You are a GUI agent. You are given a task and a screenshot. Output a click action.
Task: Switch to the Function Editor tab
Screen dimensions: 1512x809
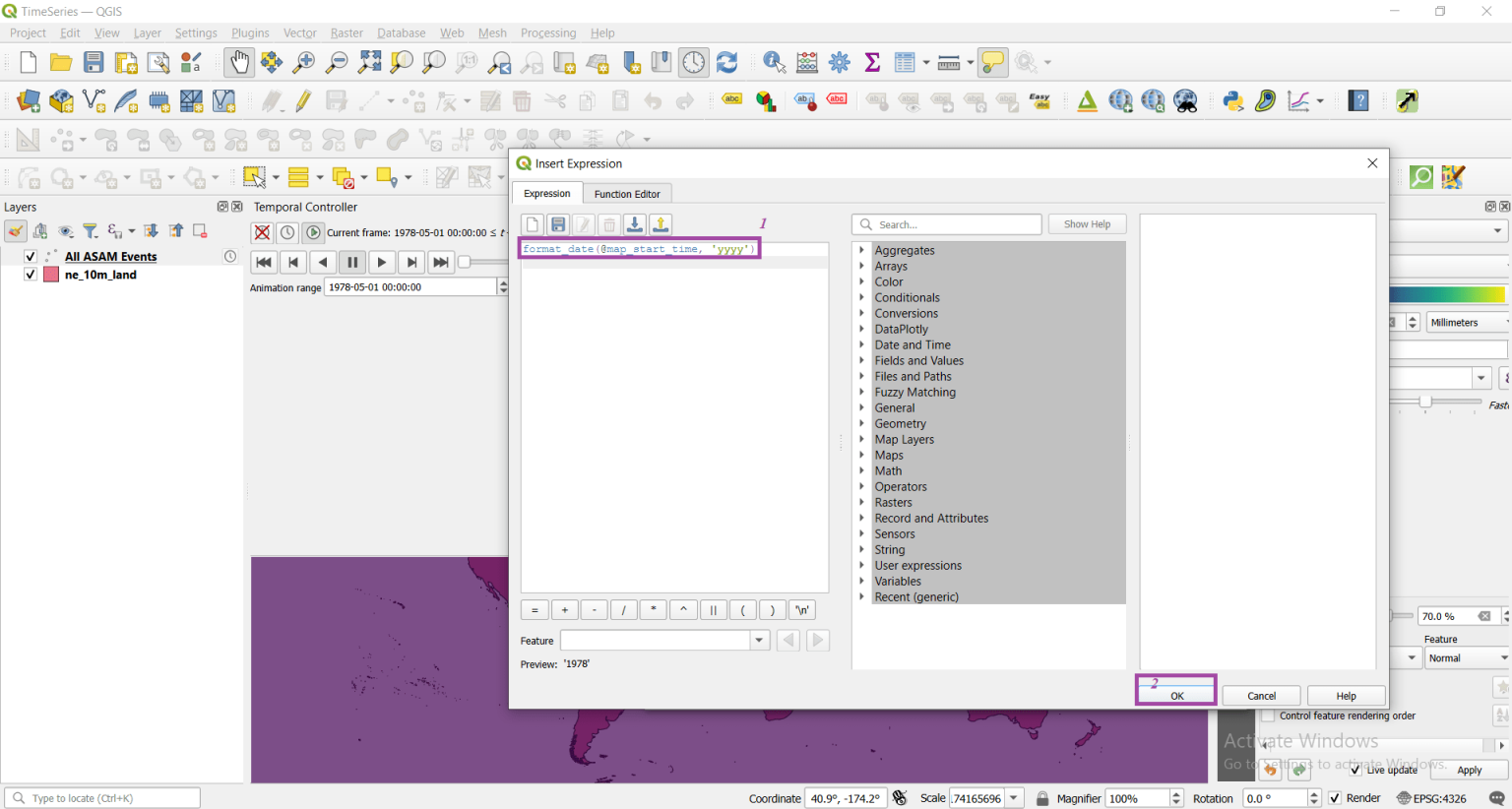[x=627, y=193]
